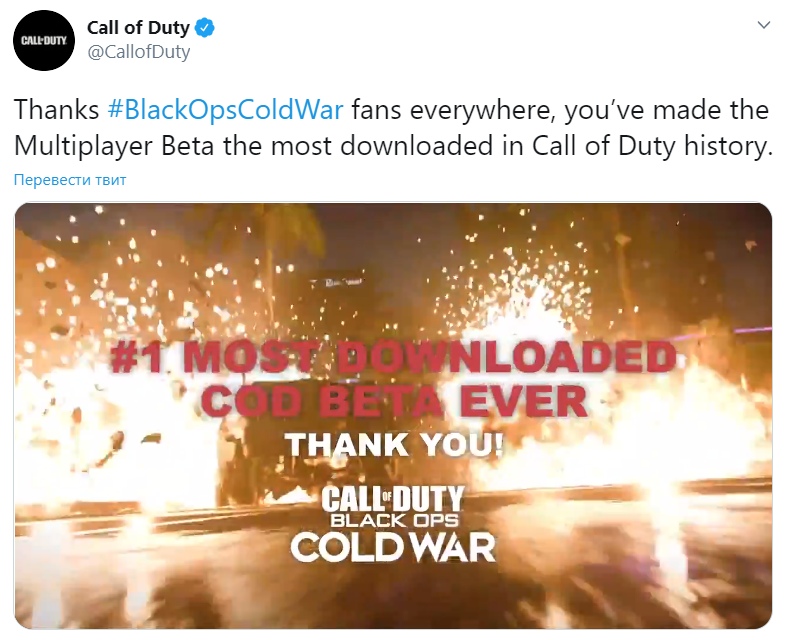
Task: Click the word Thanks in the tweet
Action: click(56, 109)
